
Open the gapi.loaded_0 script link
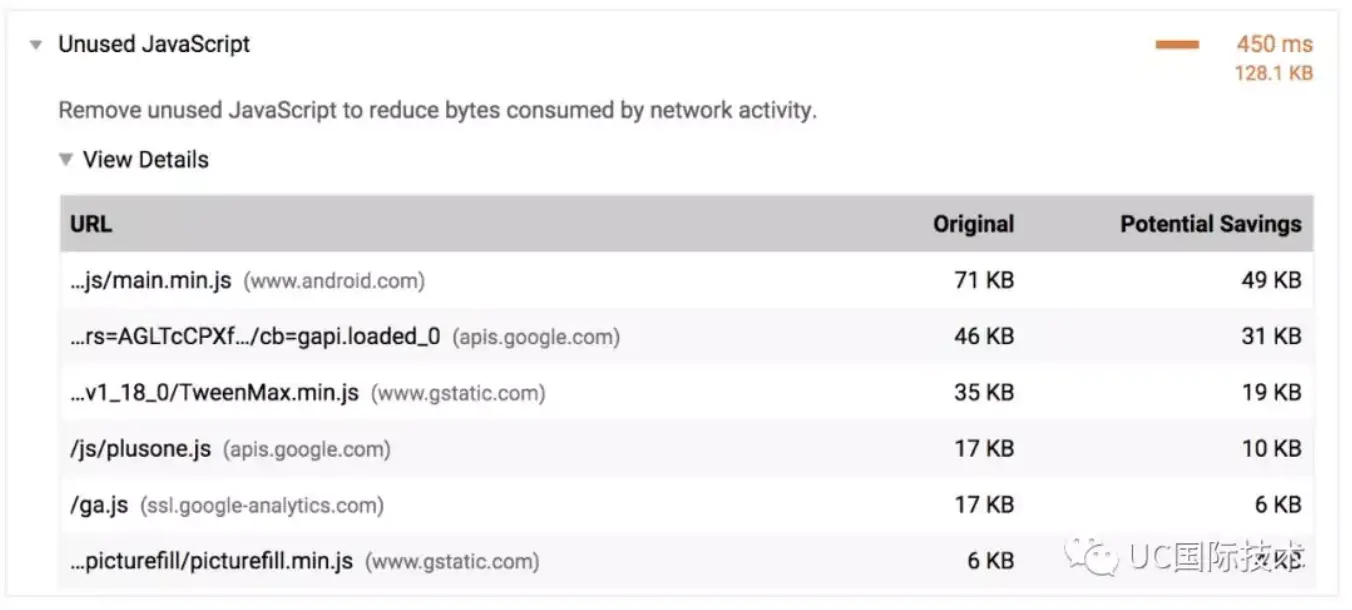click(x=255, y=337)
